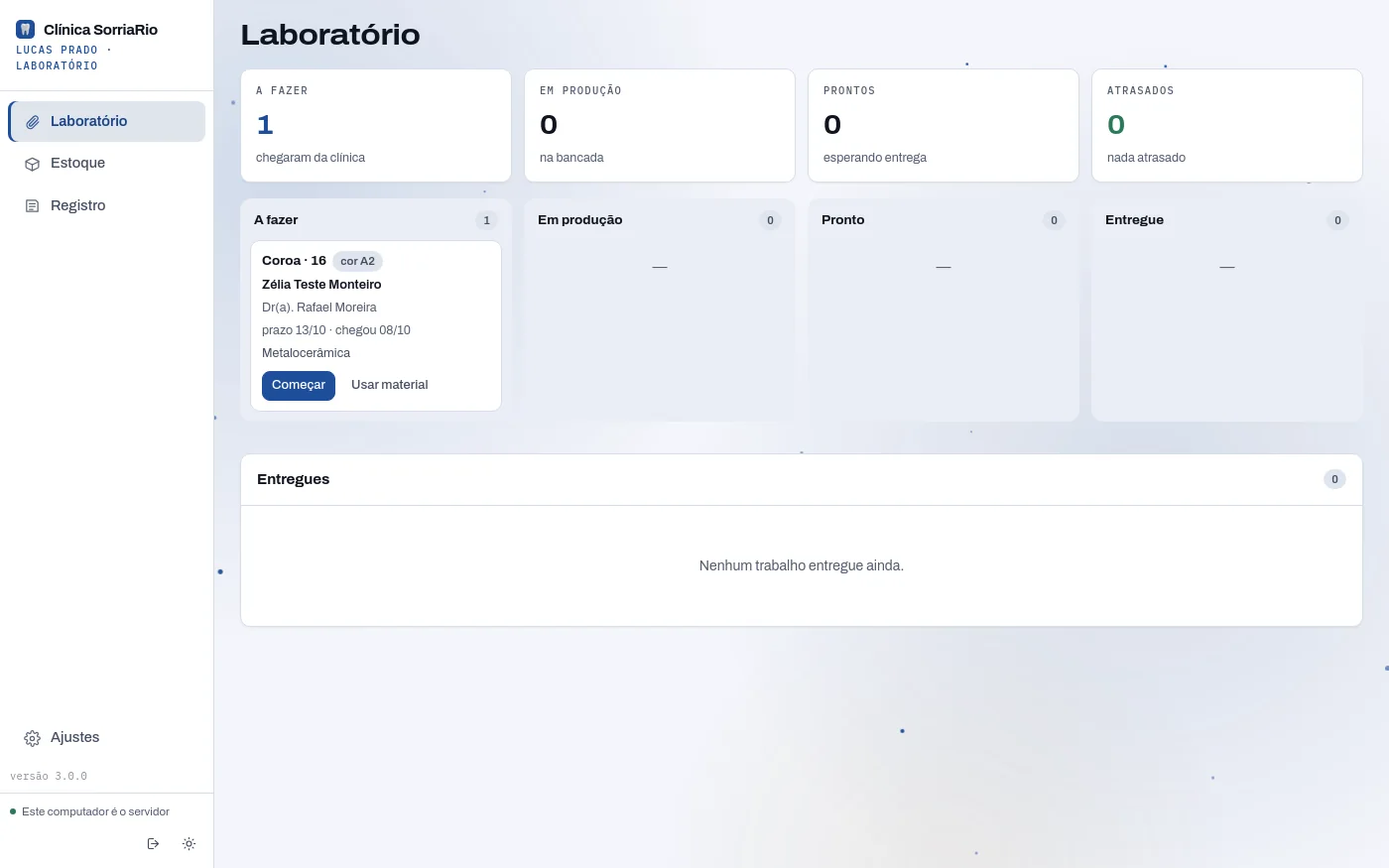
Task: Go to the Estoque section
Action: 107,164
